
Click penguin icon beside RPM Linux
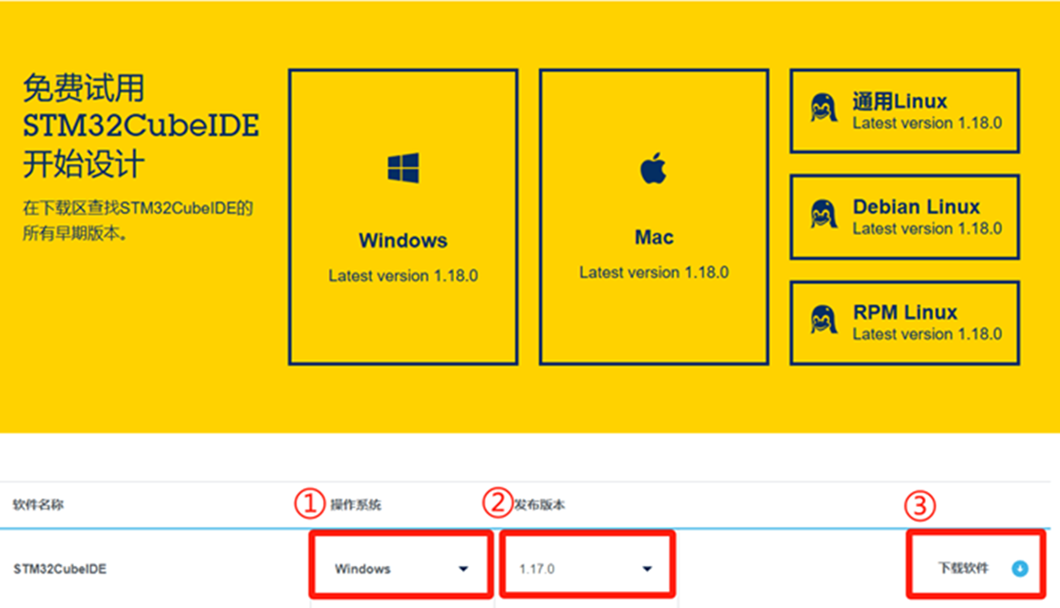tap(823, 319)
